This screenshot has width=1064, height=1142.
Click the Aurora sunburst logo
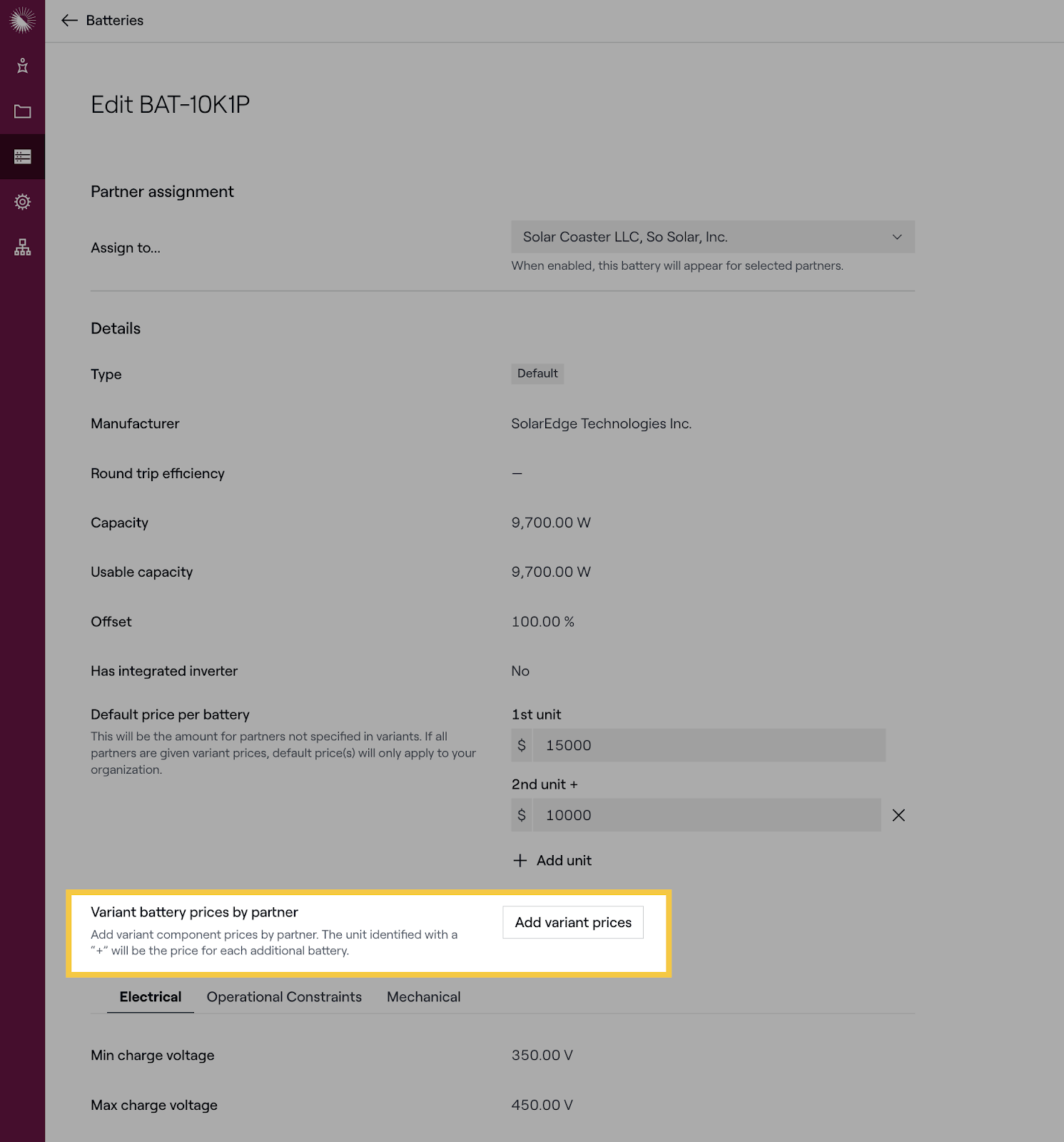22,20
